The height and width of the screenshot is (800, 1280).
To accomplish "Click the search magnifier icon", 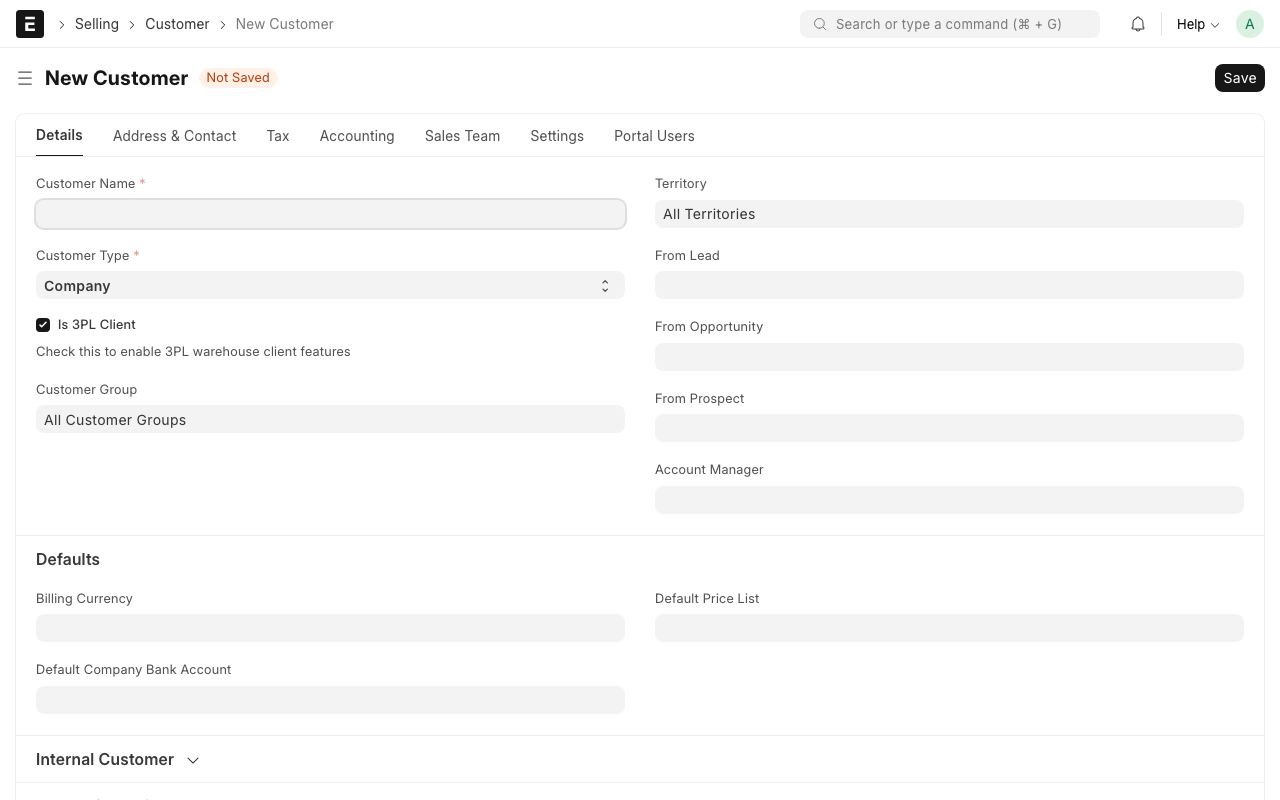I will (820, 24).
